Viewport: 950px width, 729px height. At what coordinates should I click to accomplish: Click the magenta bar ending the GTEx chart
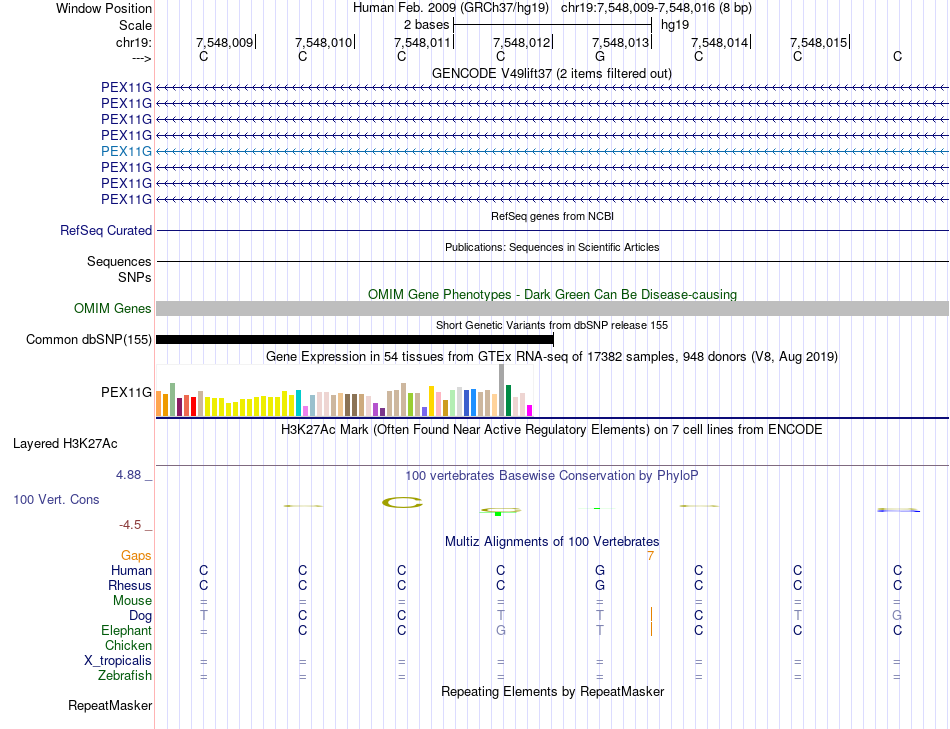click(x=529, y=410)
